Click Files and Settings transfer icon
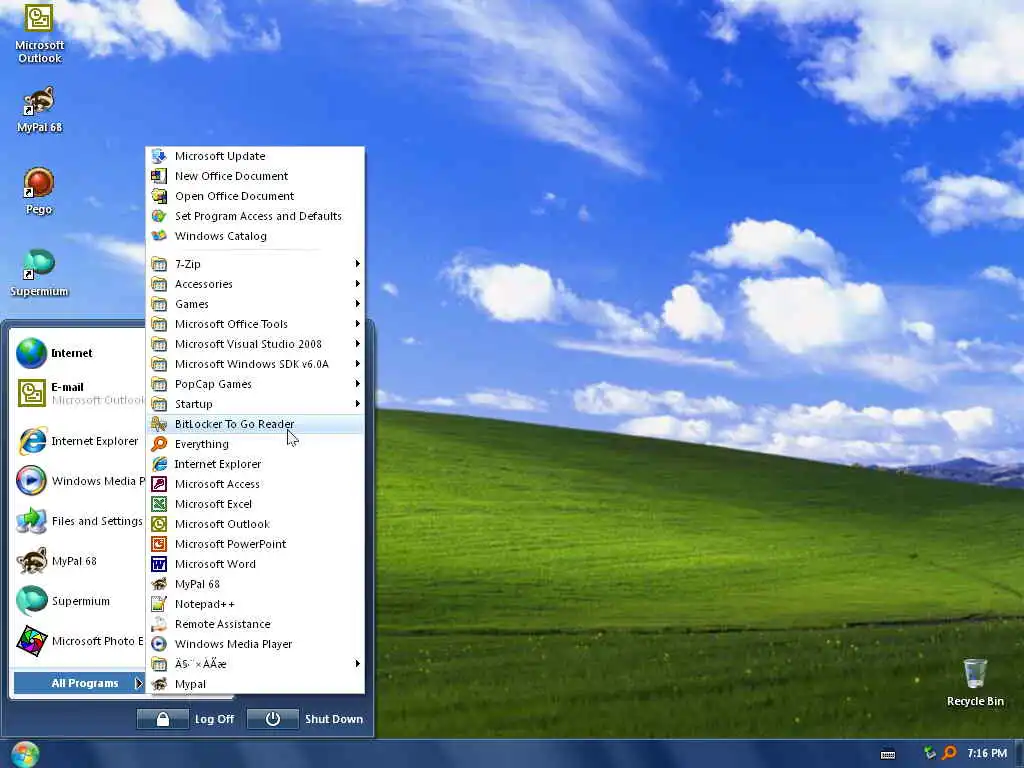The height and width of the screenshot is (768, 1024). [x=31, y=520]
